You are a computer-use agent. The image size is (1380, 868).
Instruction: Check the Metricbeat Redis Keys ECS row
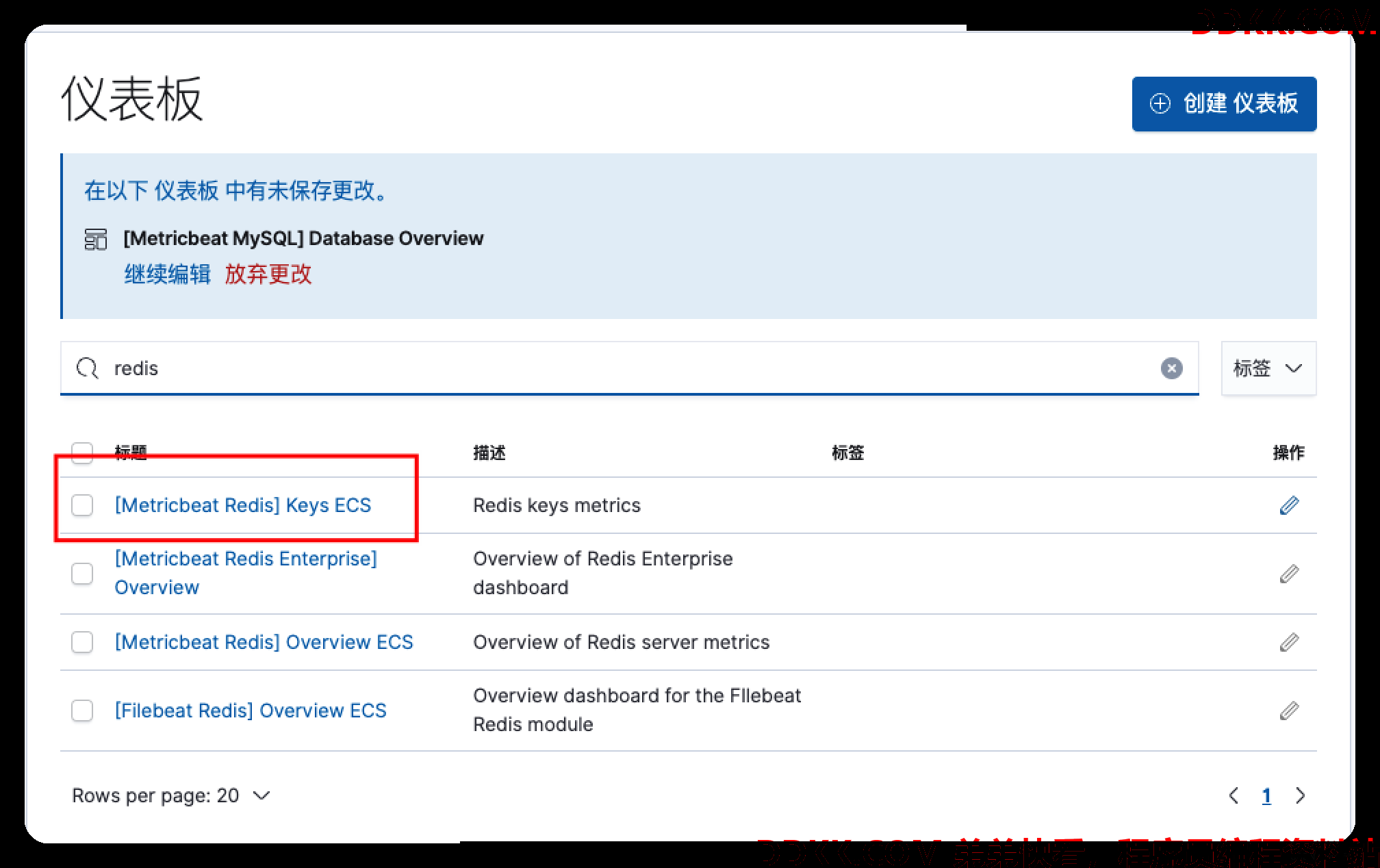tap(82, 505)
